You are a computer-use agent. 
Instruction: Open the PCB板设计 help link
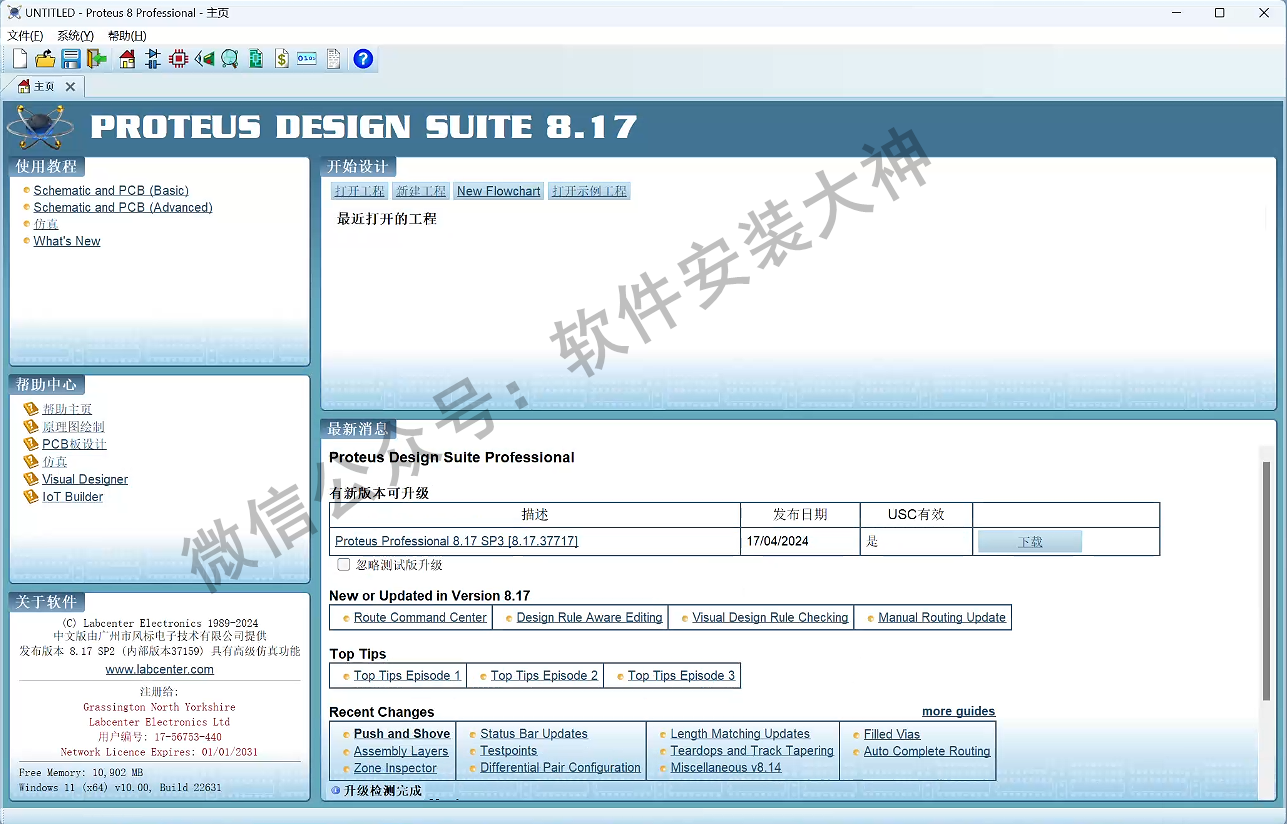(x=74, y=444)
